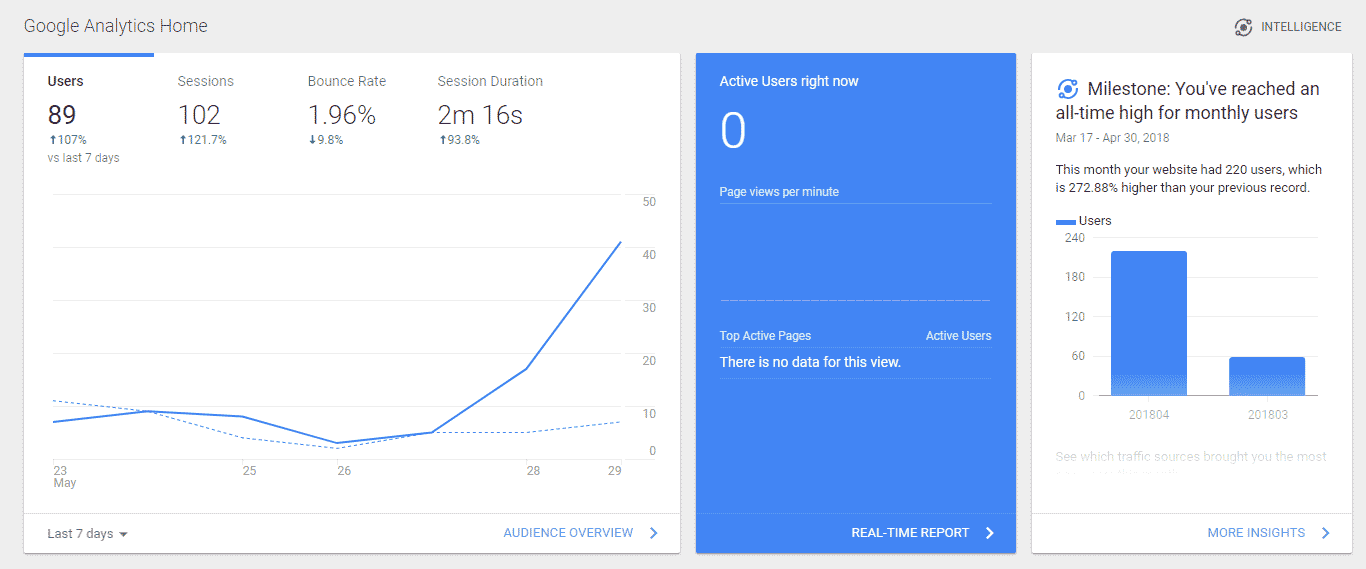Click the 201803 bar in the chart
The height and width of the screenshot is (569, 1366).
(1267, 376)
